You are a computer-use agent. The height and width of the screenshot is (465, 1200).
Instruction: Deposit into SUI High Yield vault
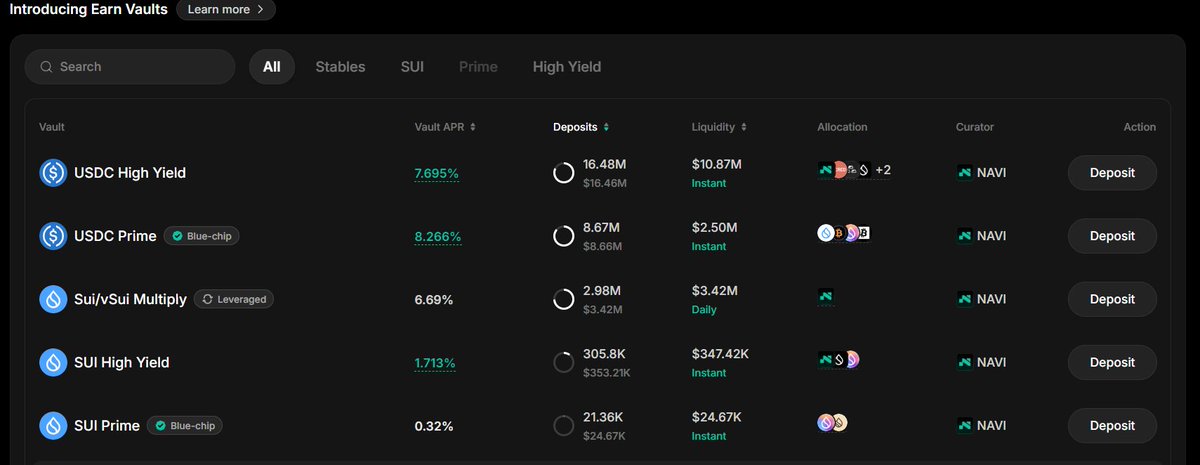[1112, 362]
